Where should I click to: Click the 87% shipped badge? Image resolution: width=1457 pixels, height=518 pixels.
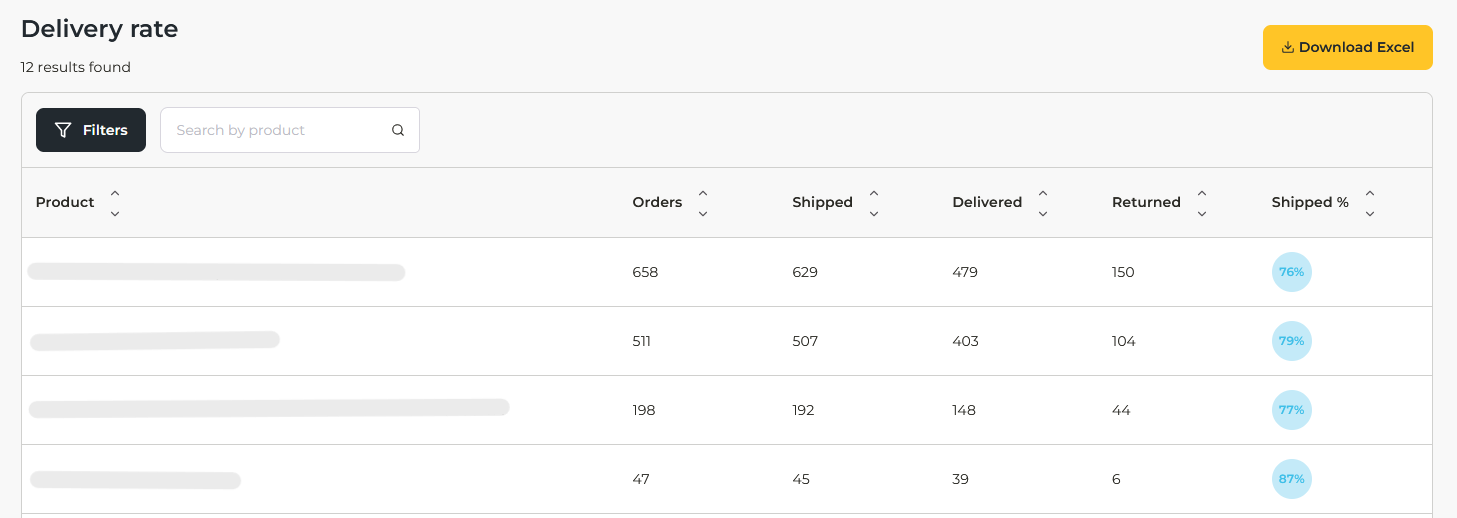point(1291,479)
